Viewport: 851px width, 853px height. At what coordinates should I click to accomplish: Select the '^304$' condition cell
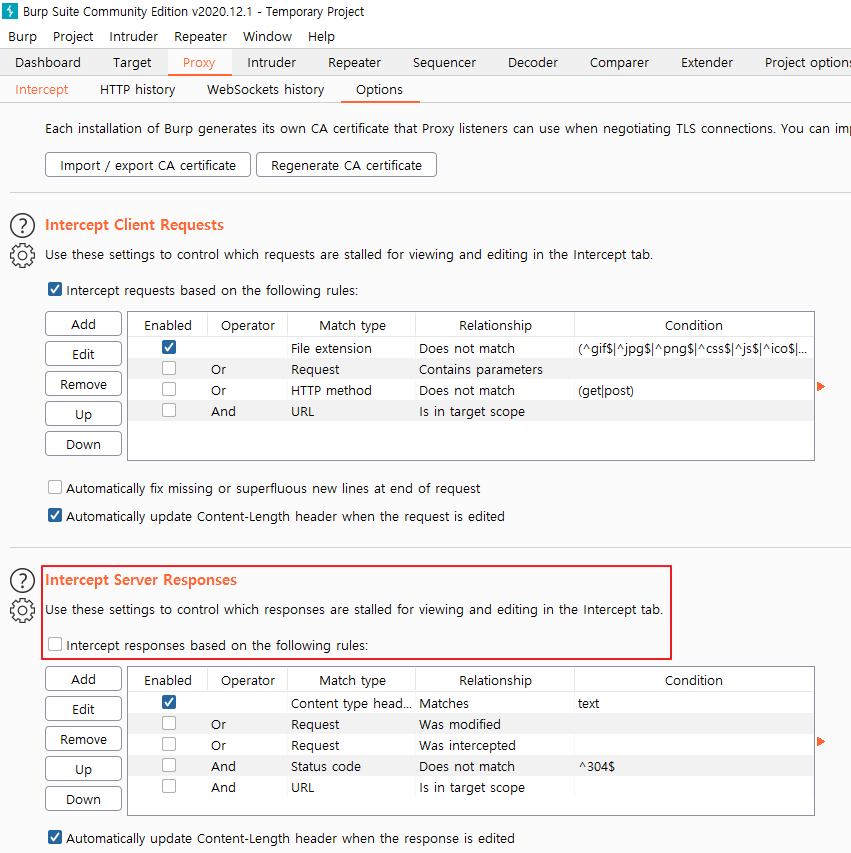(x=694, y=767)
